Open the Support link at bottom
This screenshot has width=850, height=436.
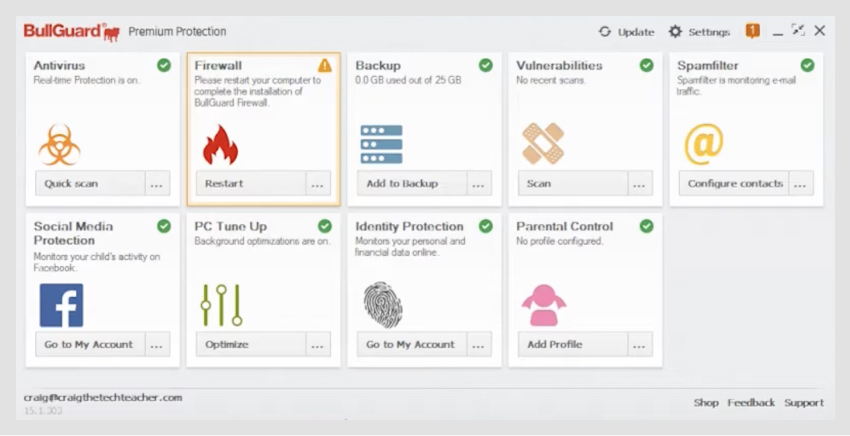(804, 403)
